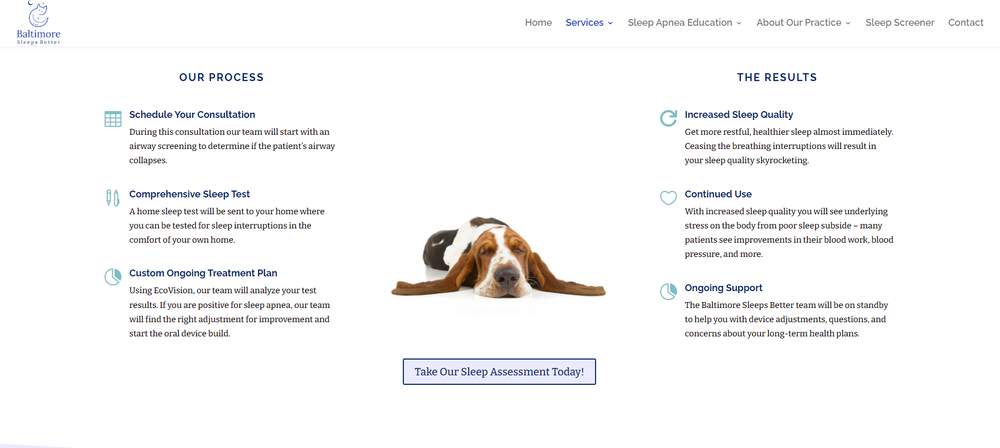Click the Schedule Your Consultation heading

192,115
